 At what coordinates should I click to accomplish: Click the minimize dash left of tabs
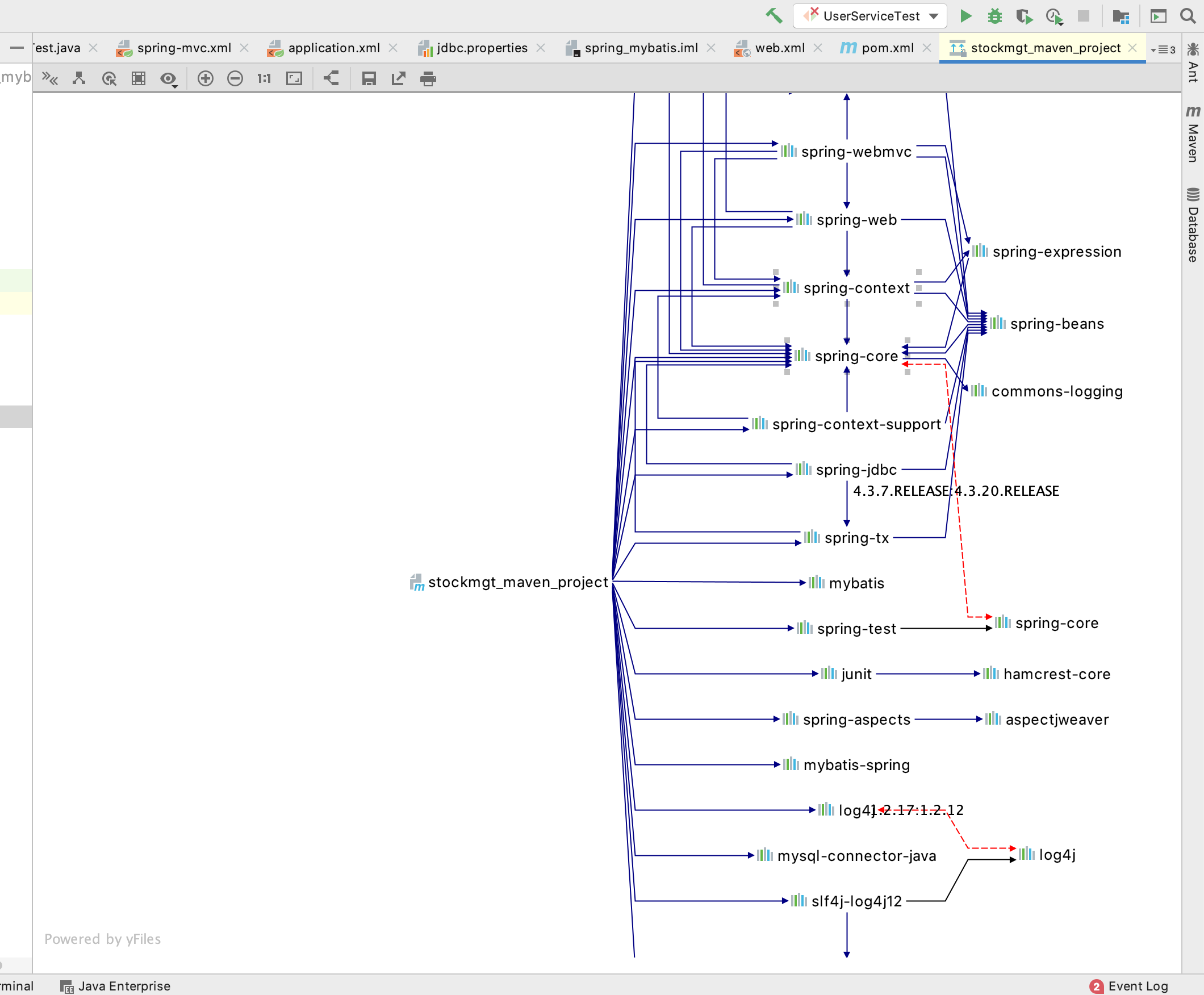[16, 48]
